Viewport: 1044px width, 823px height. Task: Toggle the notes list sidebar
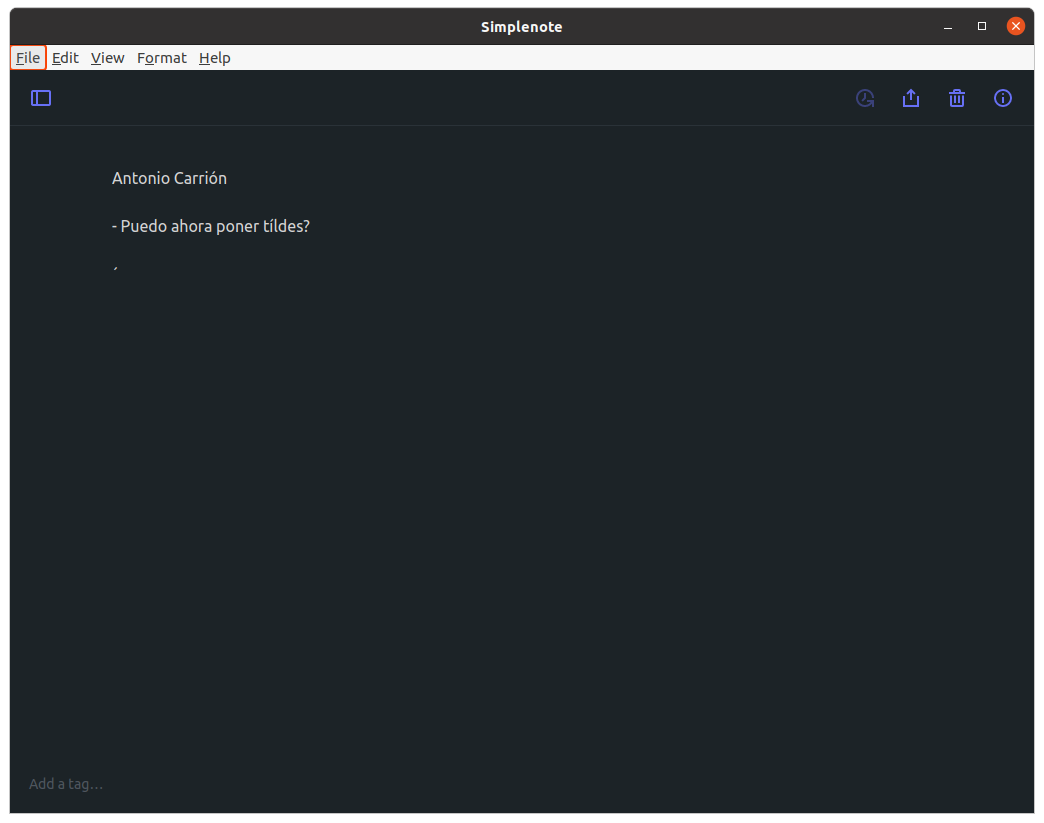coord(40,97)
